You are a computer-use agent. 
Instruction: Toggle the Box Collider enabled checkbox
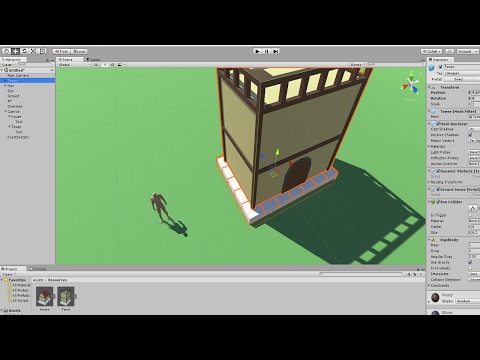pyautogui.click(x=438, y=202)
